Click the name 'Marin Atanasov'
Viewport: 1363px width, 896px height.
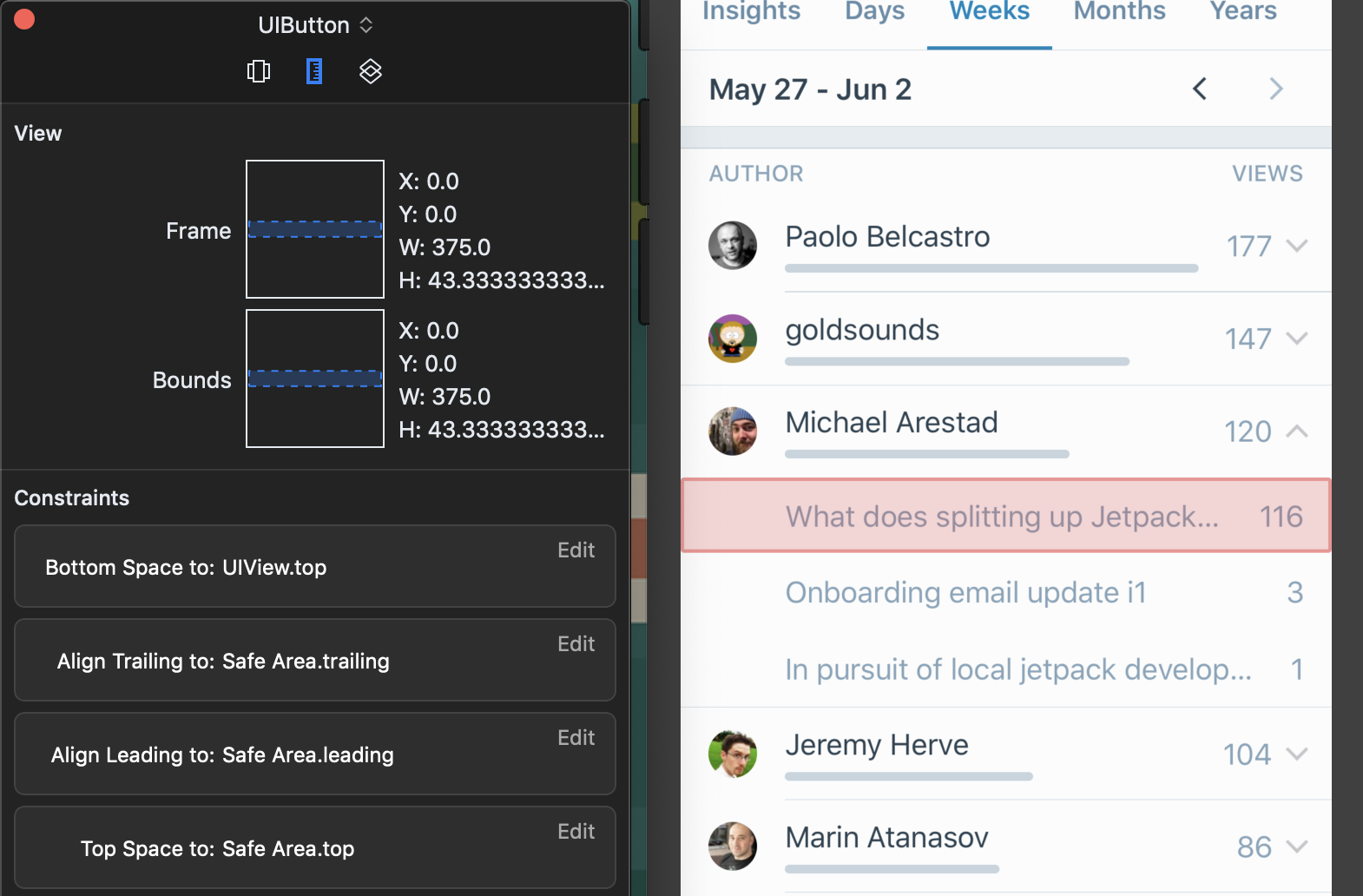coord(886,838)
